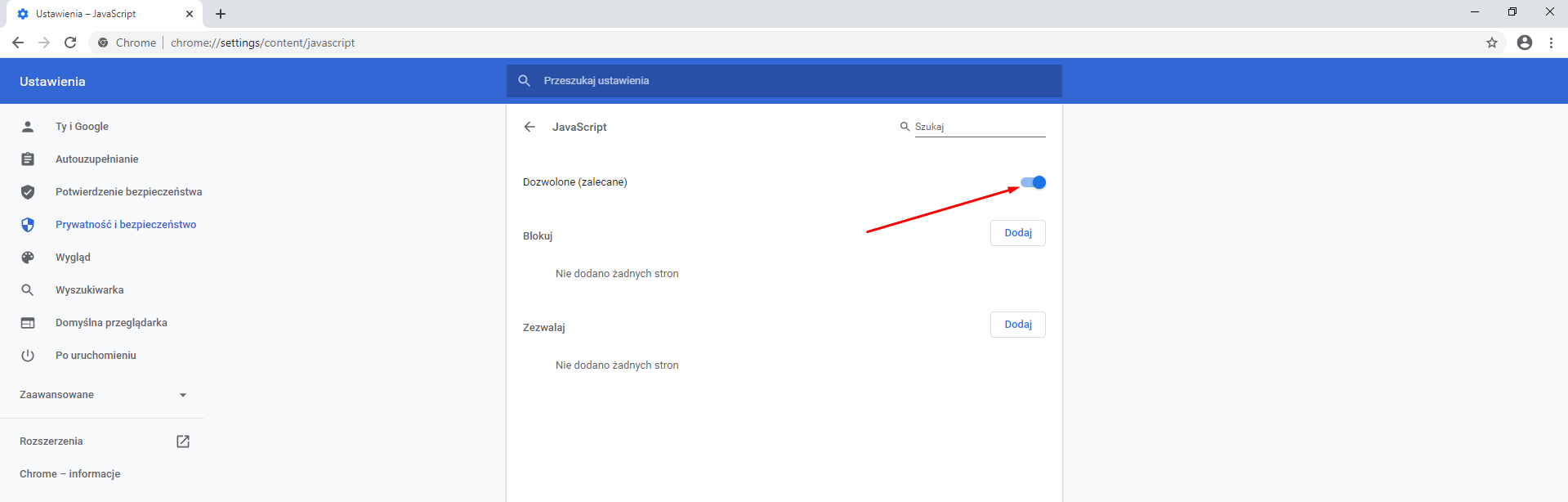
Task: Click the blue shield icon for Prywatność
Action: (28, 225)
